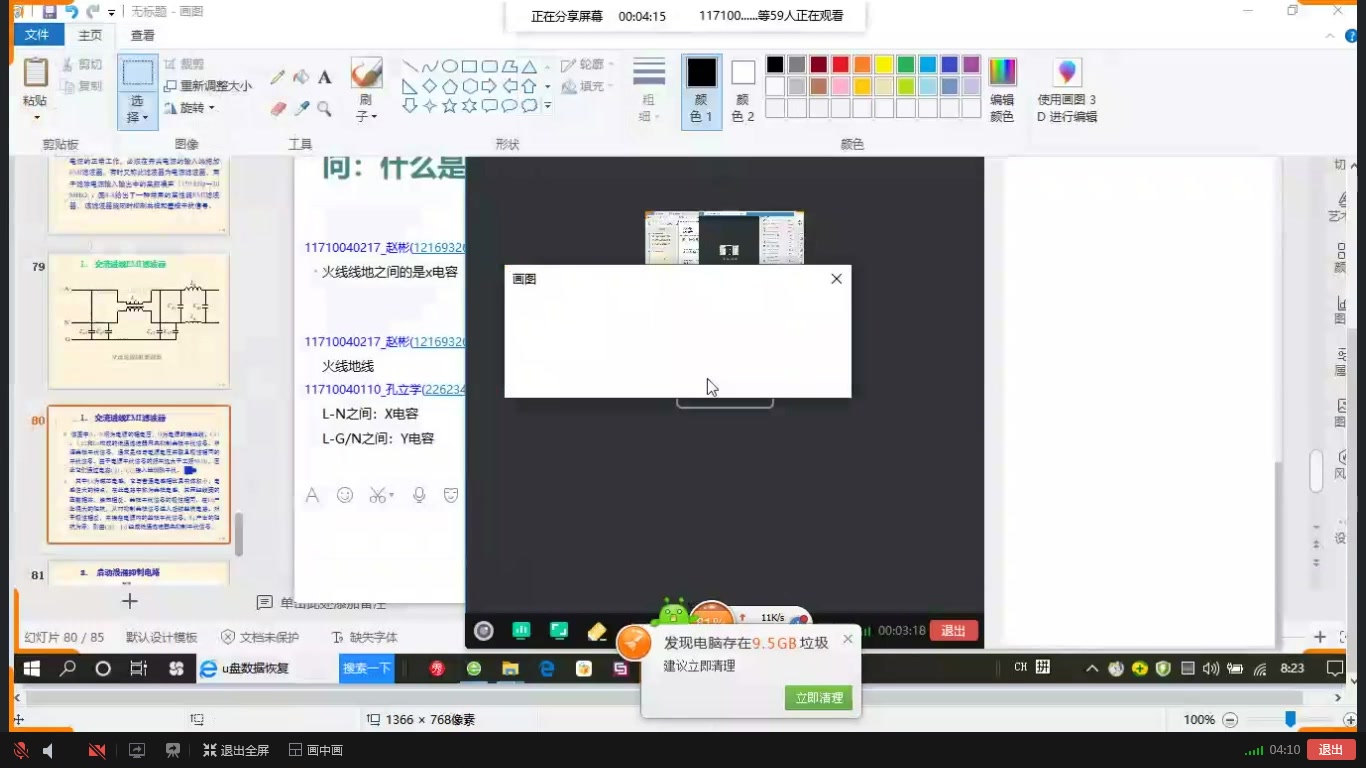This screenshot has width=1366, height=768.
Task: Select the Text tool A
Action: (x=325, y=77)
